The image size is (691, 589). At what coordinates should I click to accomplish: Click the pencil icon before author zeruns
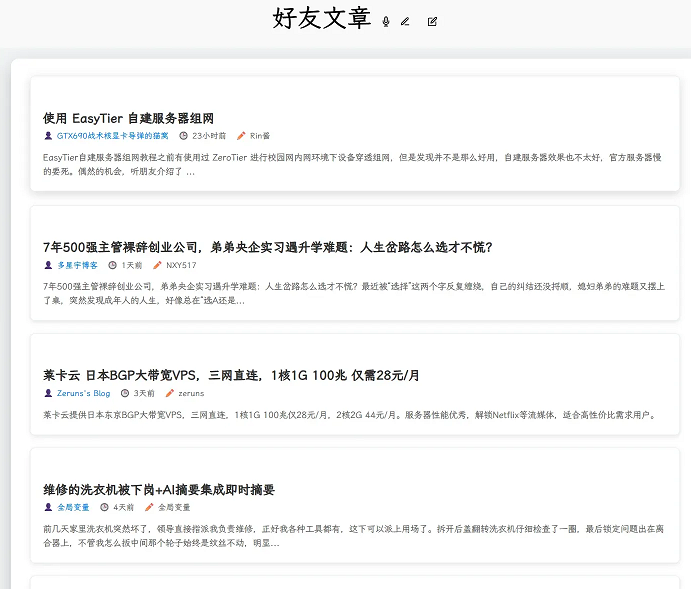169,393
